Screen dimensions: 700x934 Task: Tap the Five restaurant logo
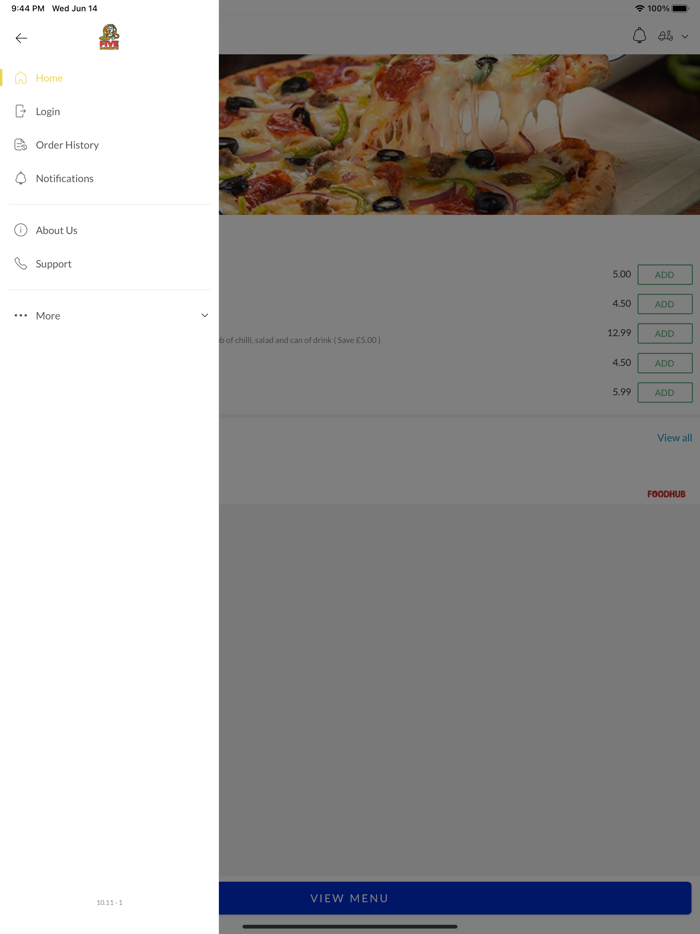click(x=109, y=37)
